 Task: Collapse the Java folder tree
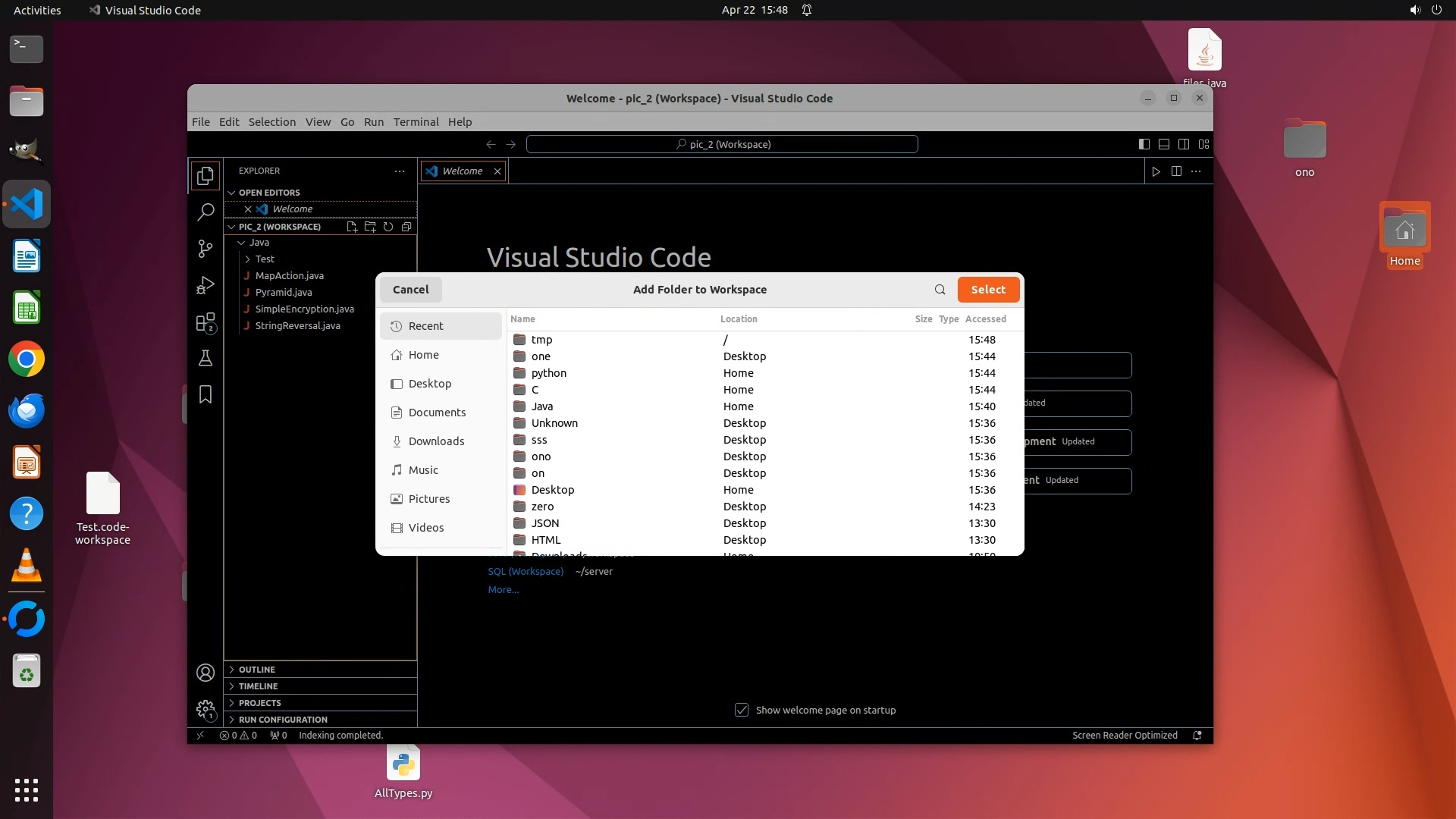coord(241,243)
